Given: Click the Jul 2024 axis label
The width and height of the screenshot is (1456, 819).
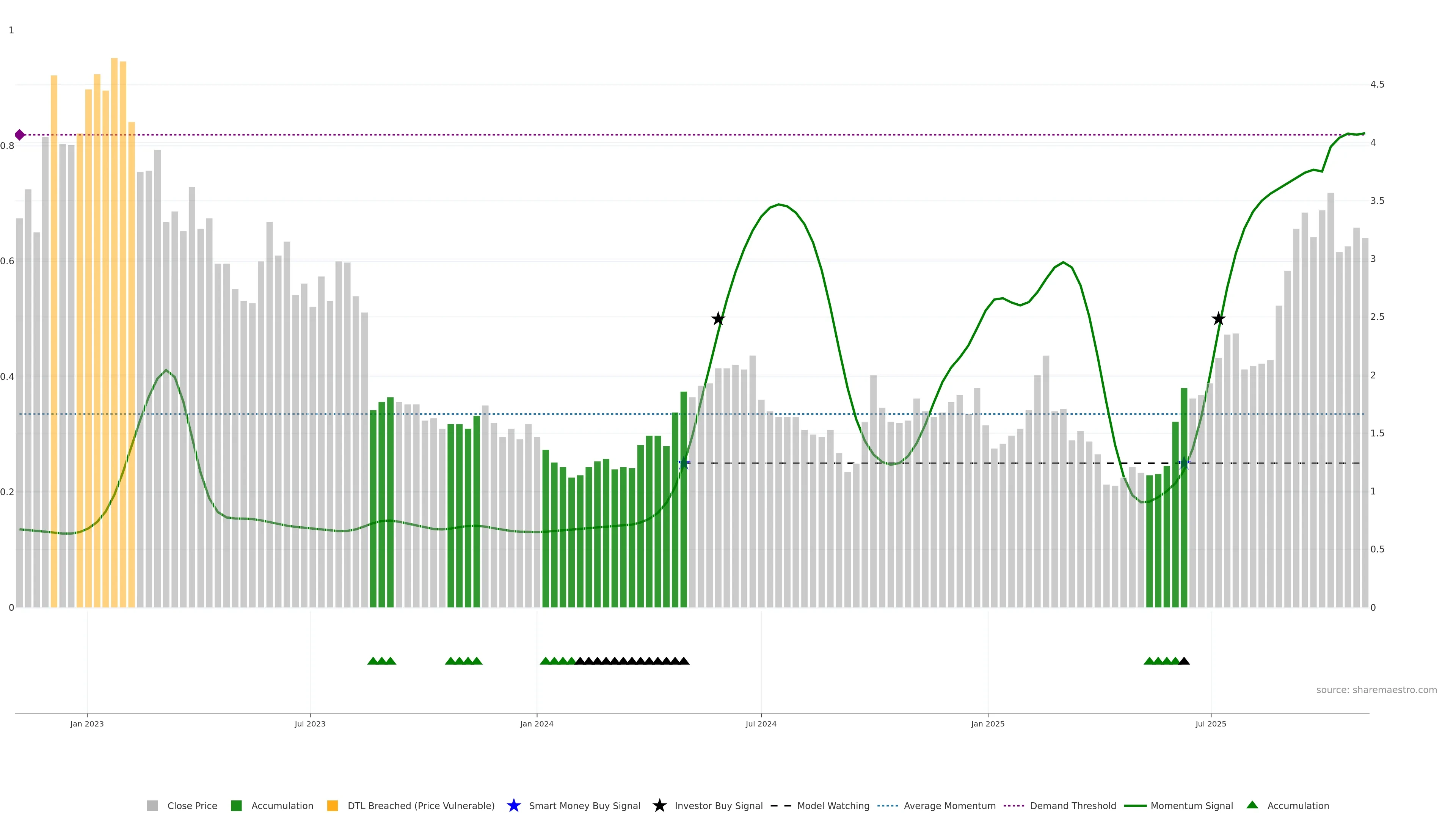Looking at the screenshot, I should pos(761,723).
